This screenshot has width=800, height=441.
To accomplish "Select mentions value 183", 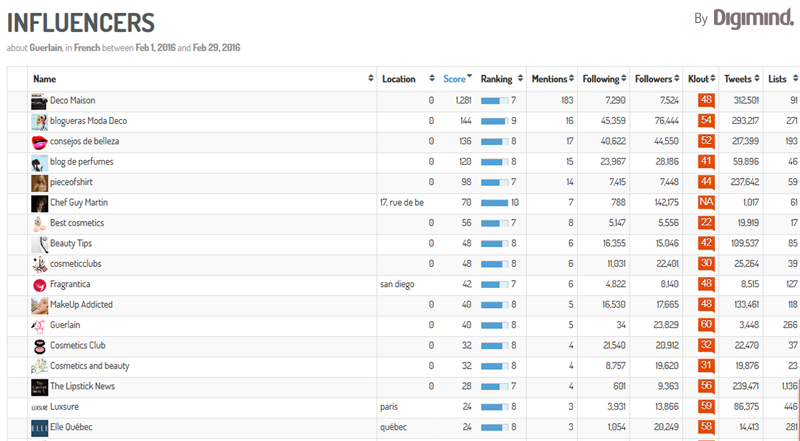I will pos(567,101).
